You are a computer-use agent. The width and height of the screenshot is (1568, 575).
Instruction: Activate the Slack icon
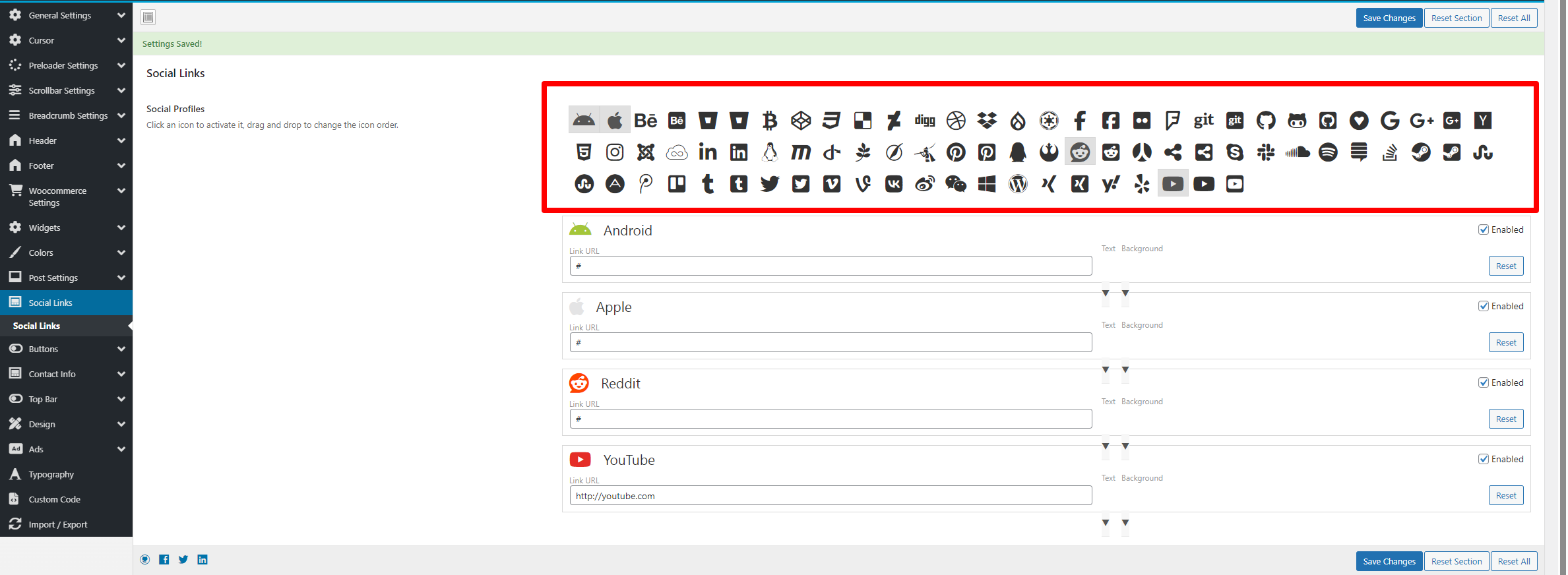tap(1265, 152)
